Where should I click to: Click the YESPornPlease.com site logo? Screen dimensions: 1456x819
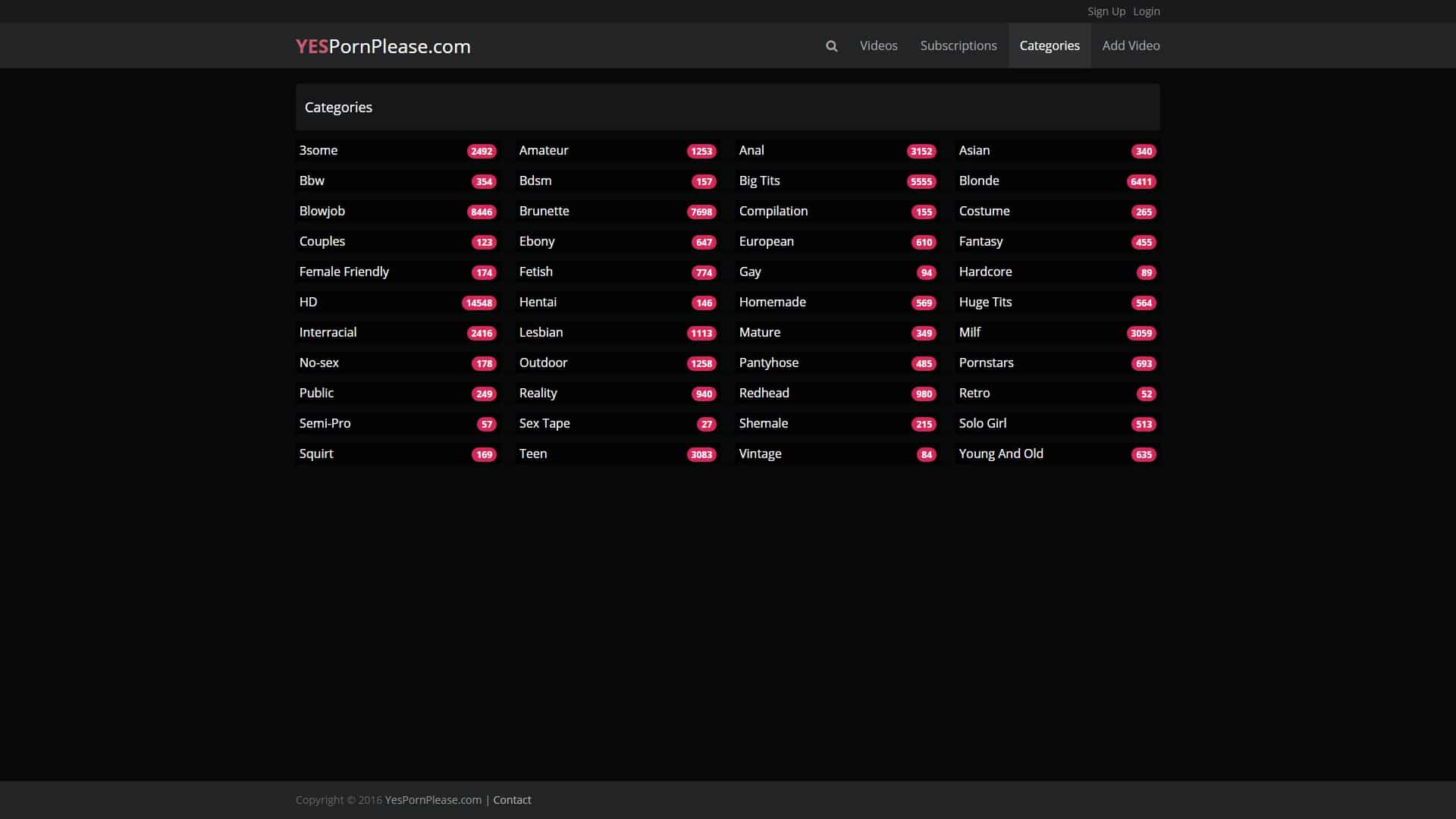pos(383,46)
